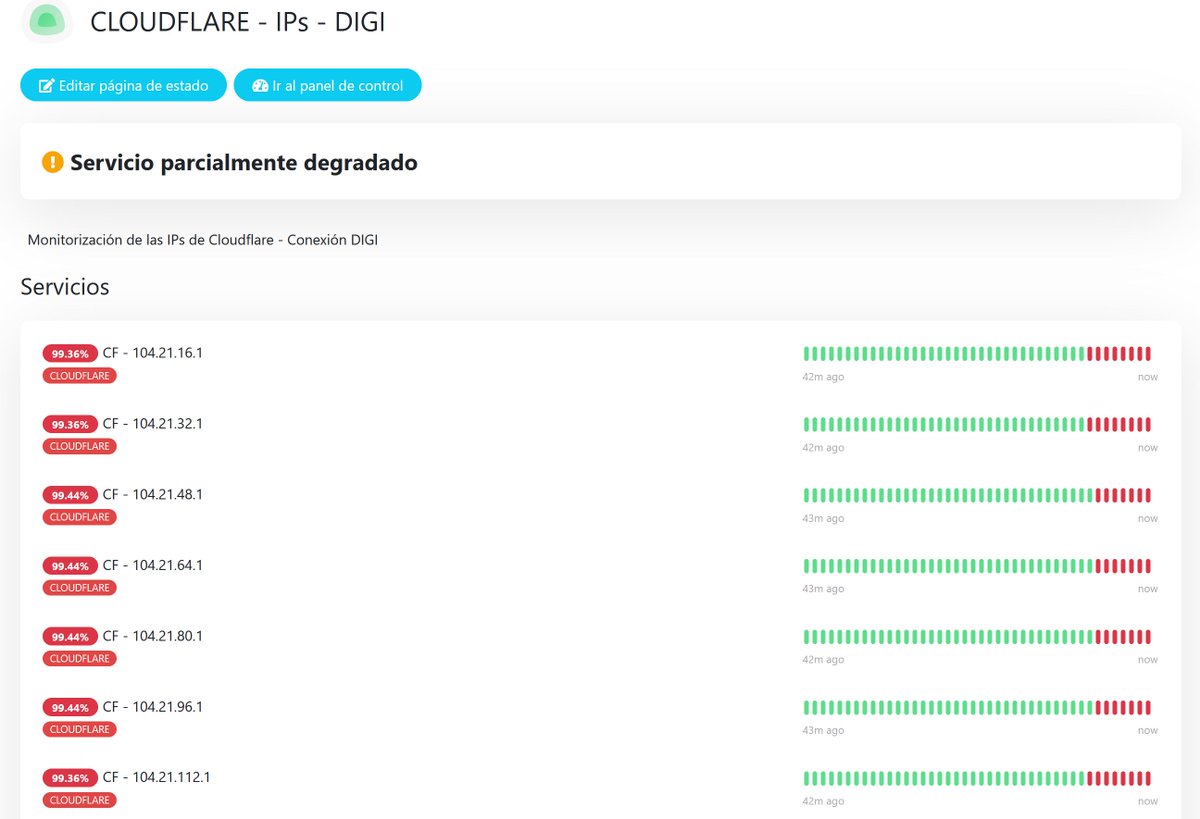
Task: Click heartbeat bar of CF - 104.21.112.1
Action: (978, 778)
